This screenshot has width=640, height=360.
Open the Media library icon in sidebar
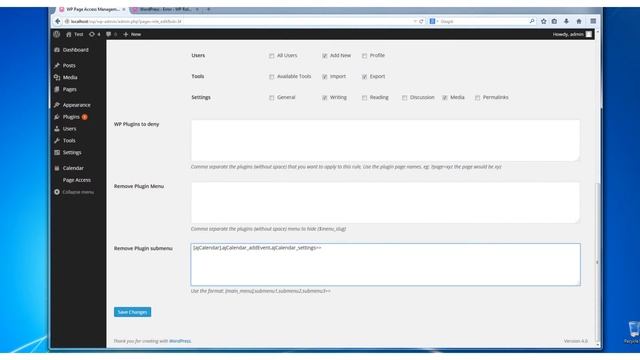point(57,77)
